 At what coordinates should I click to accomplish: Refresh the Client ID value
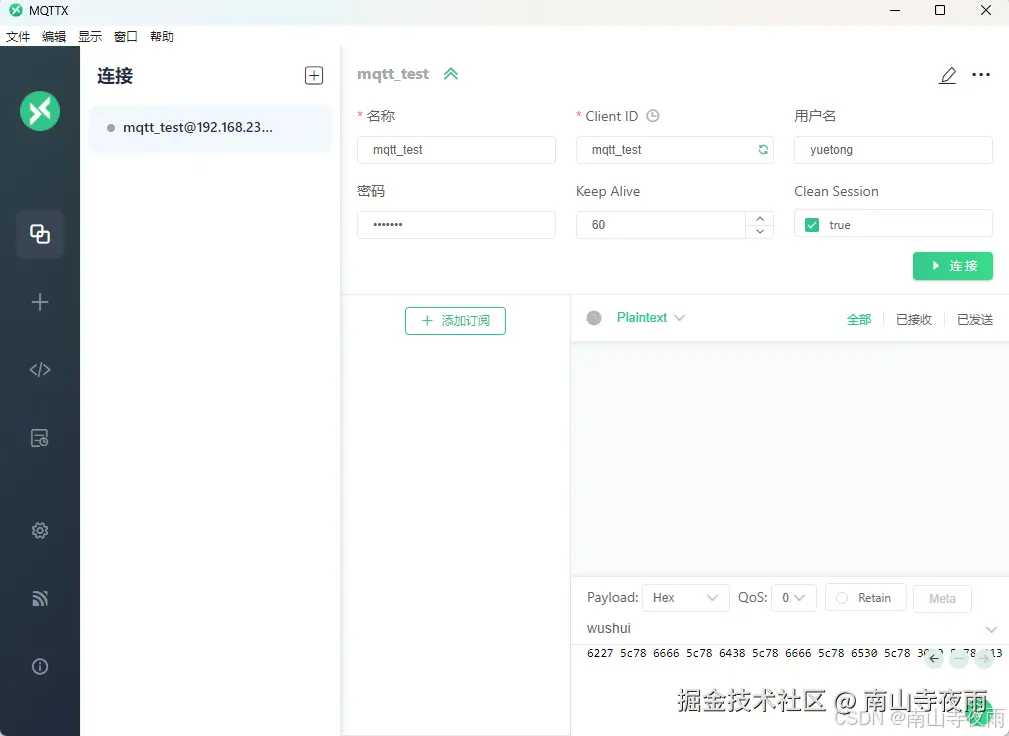(763, 149)
